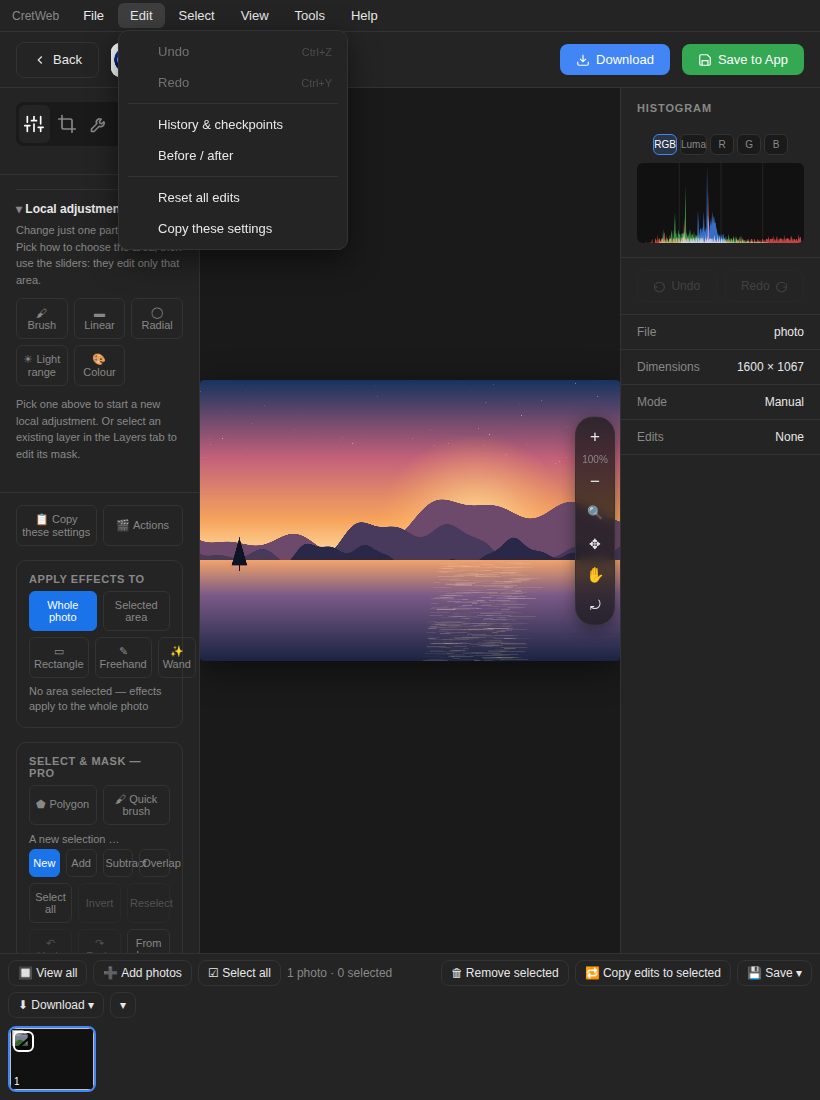Switch histogram to R channel
Viewport: 820px width, 1100px height.
click(x=722, y=145)
